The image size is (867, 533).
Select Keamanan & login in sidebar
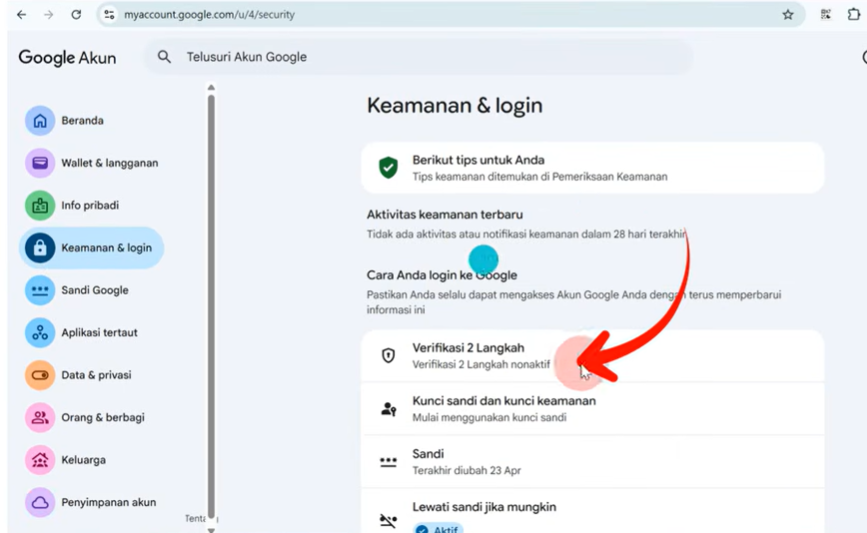pyautogui.click(x=91, y=248)
